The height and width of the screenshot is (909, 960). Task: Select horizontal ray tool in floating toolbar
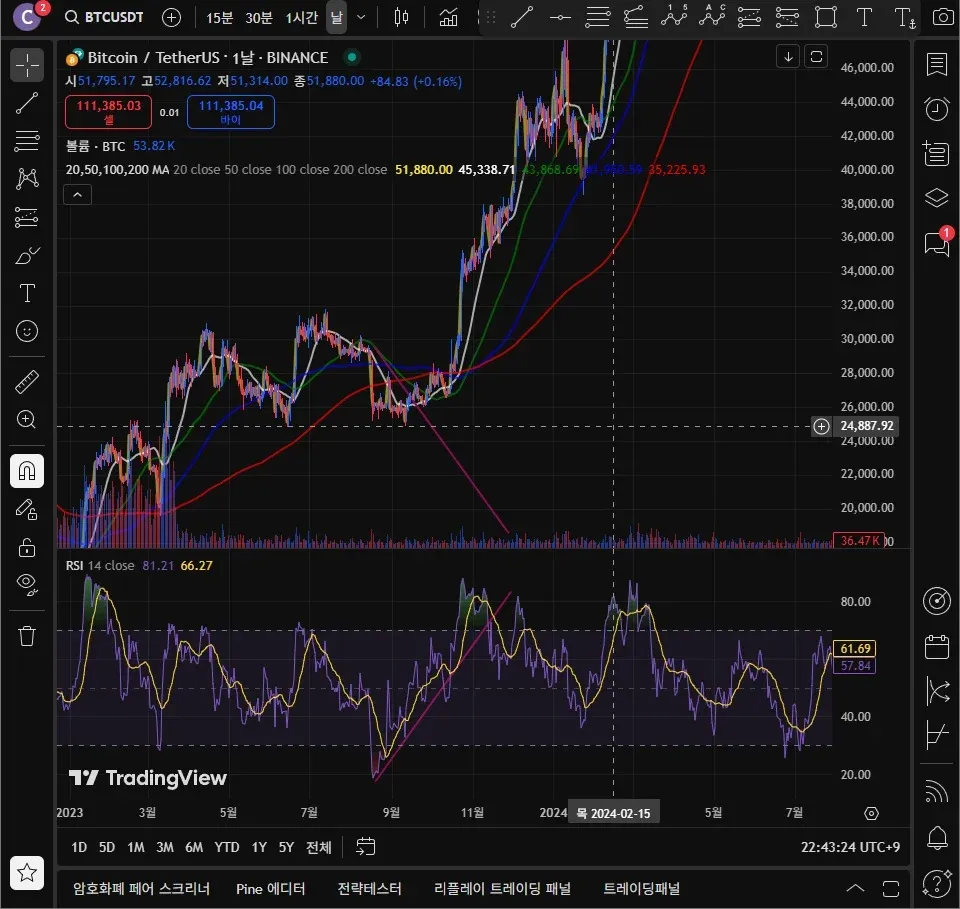(x=560, y=18)
